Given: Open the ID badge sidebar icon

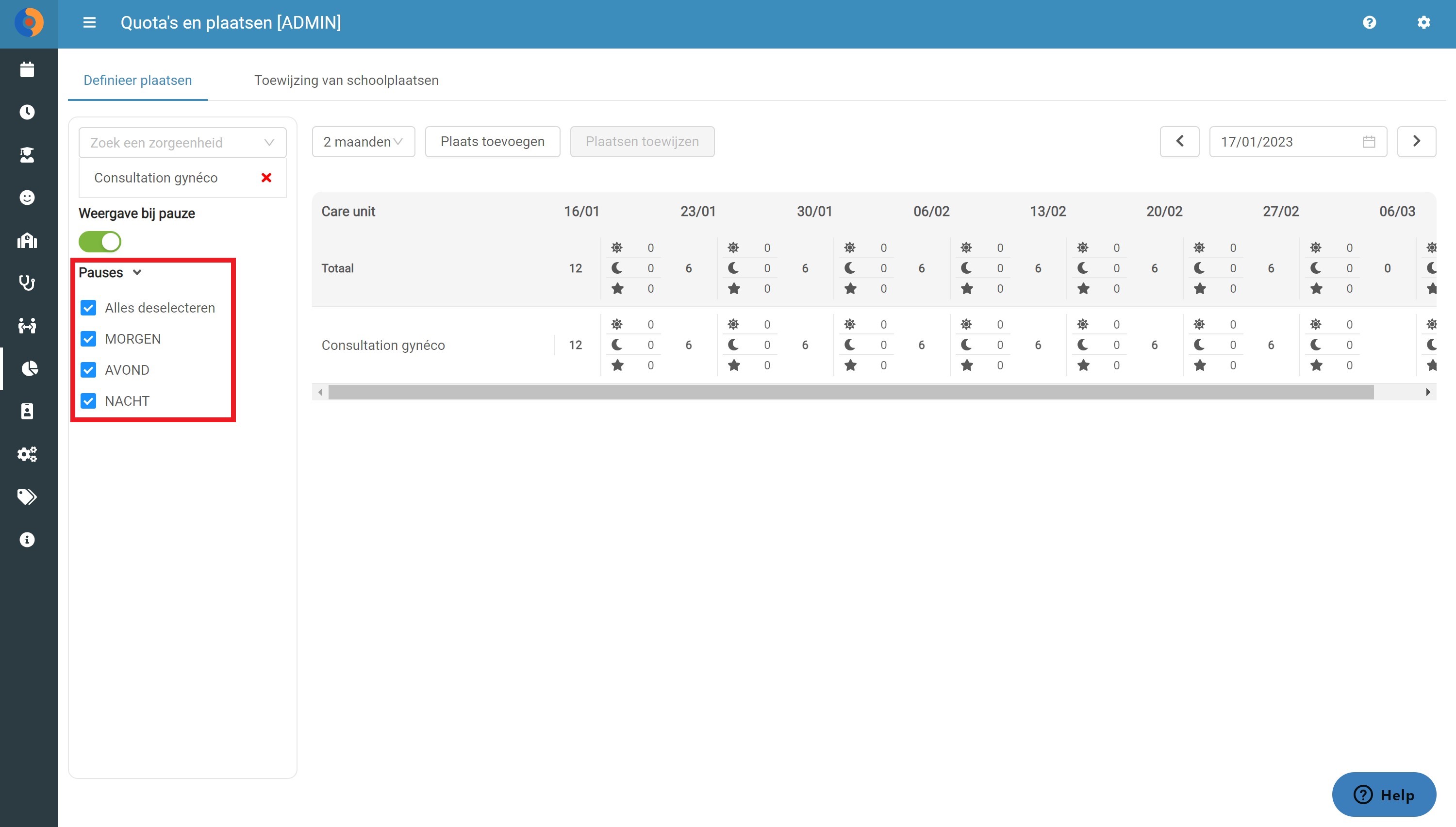Looking at the screenshot, I should (x=27, y=411).
